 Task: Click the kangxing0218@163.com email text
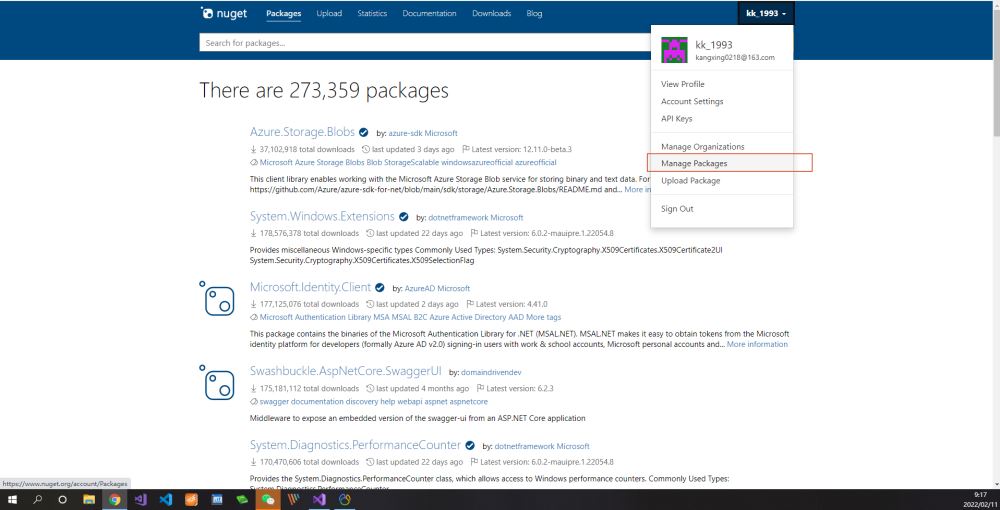[735, 57]
